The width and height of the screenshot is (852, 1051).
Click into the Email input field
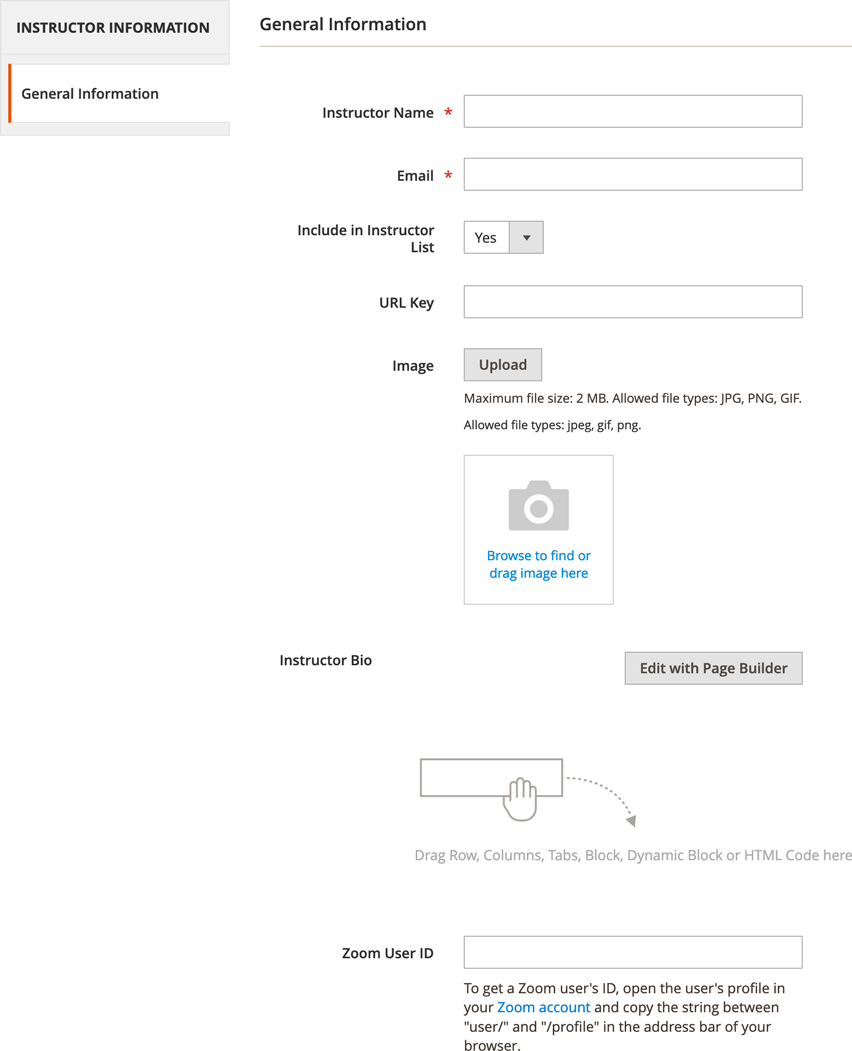click(632, 175)
